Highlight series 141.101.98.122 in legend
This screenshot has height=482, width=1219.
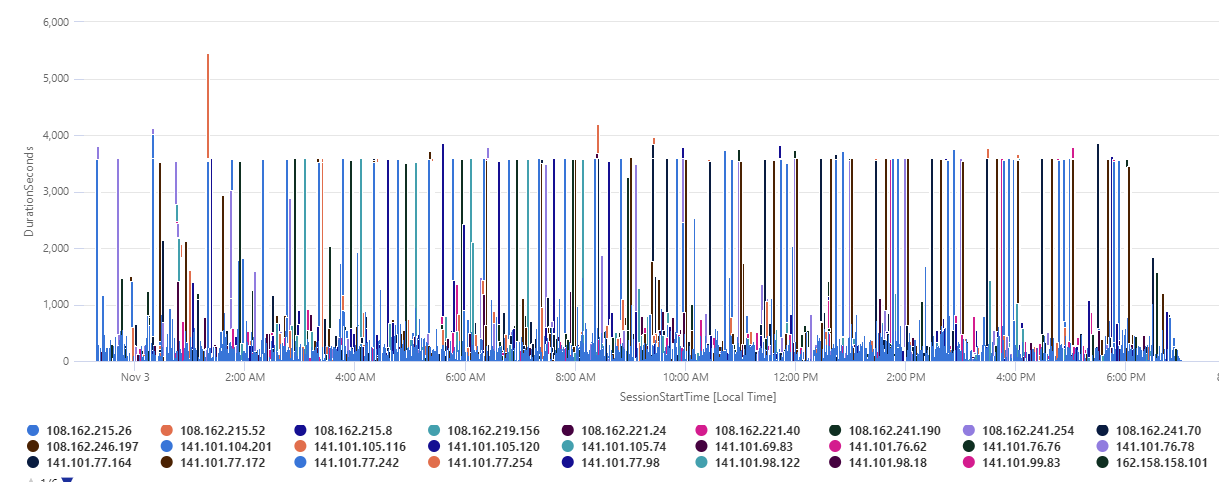748,462
